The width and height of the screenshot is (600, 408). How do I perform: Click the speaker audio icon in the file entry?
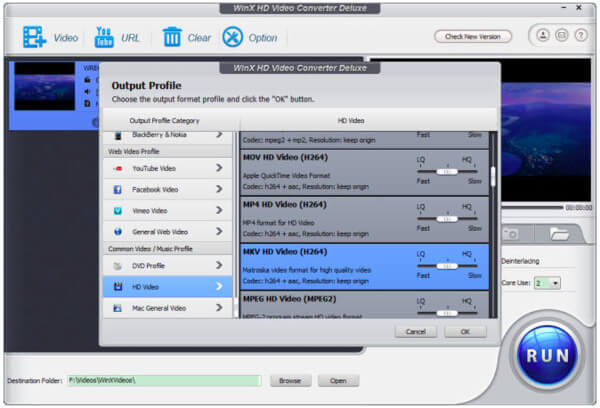pyautogui.click(x=88, y=92)
